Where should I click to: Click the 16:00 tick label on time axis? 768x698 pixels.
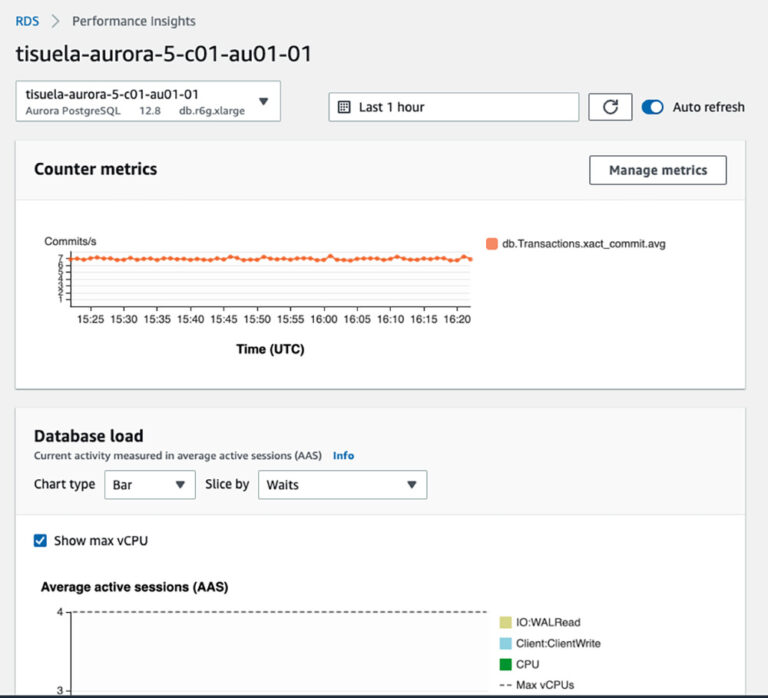(x=324, y=319)
